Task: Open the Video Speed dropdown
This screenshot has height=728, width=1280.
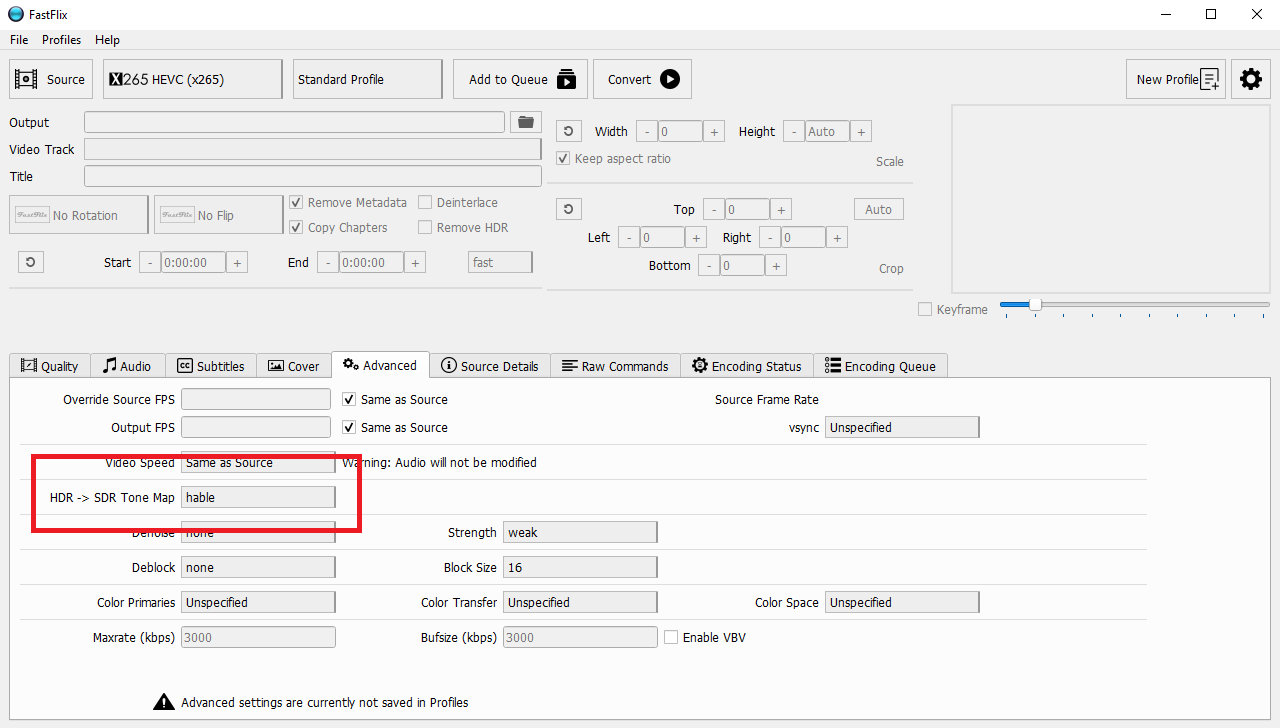Action: tap(258, 462)
